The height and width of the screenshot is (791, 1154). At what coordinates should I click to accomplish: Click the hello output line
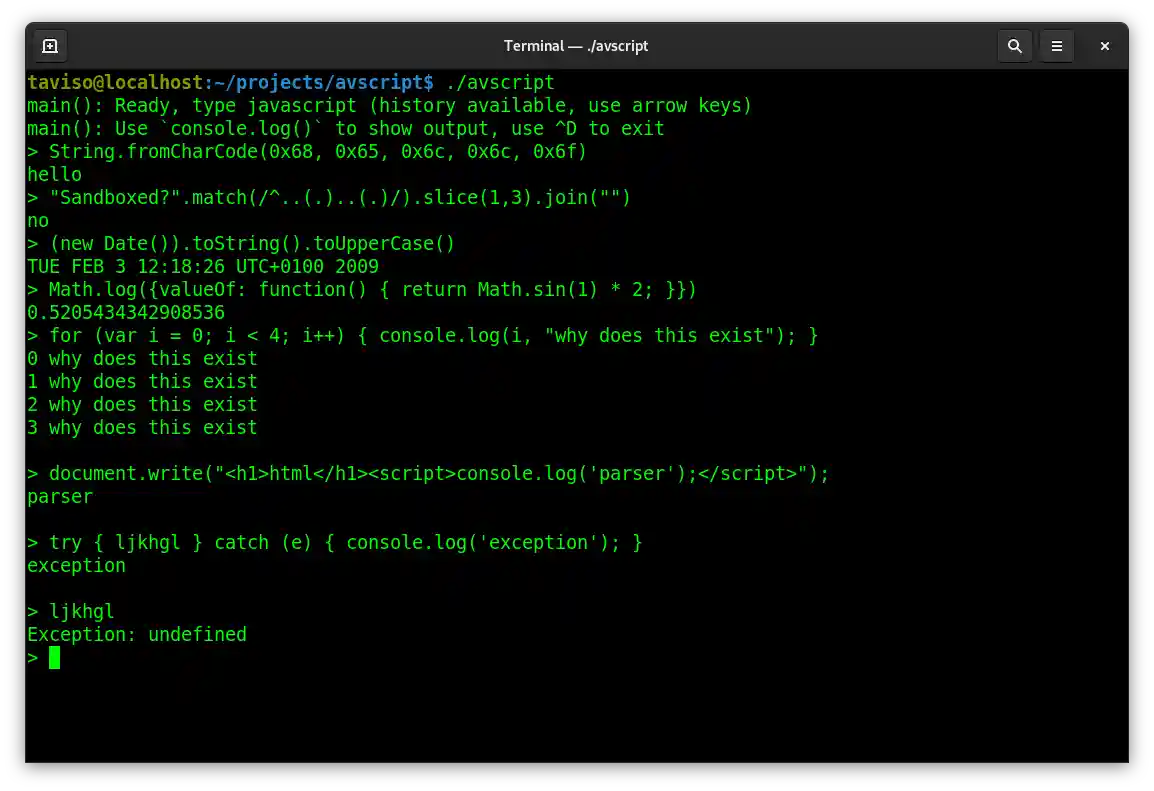pos(54,174)
